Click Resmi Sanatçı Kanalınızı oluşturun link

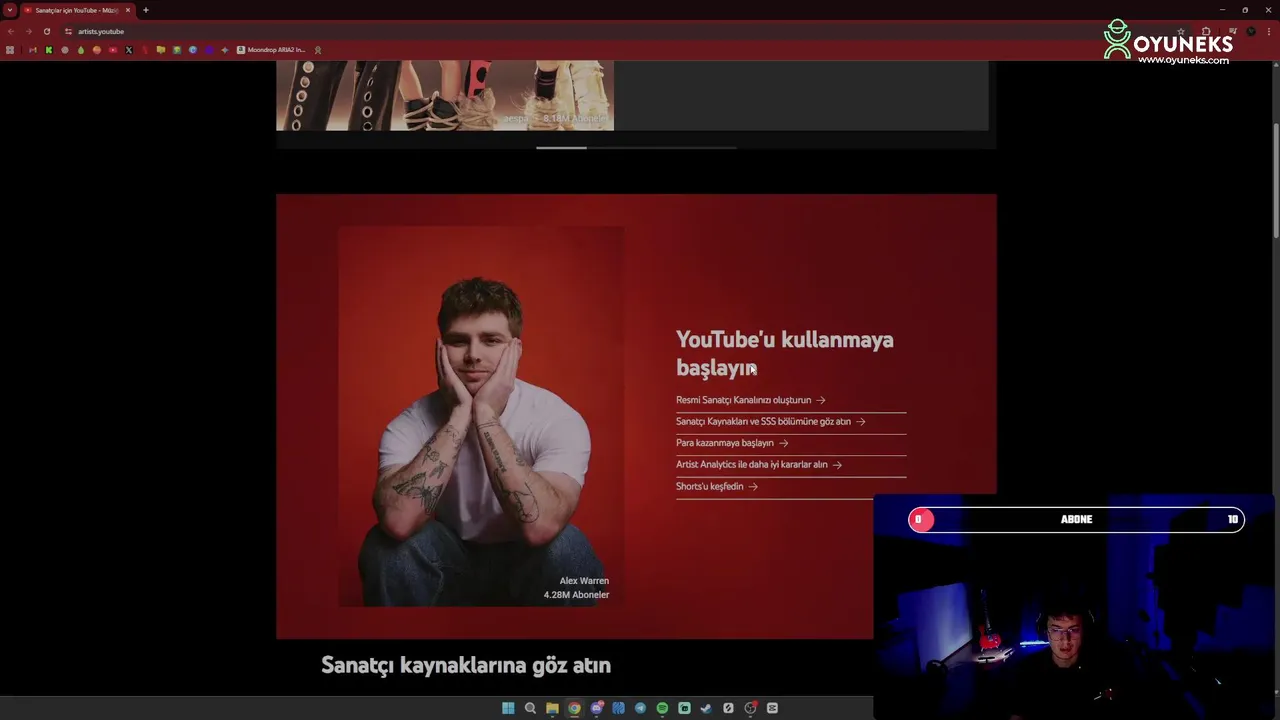(x=750, y=400)
